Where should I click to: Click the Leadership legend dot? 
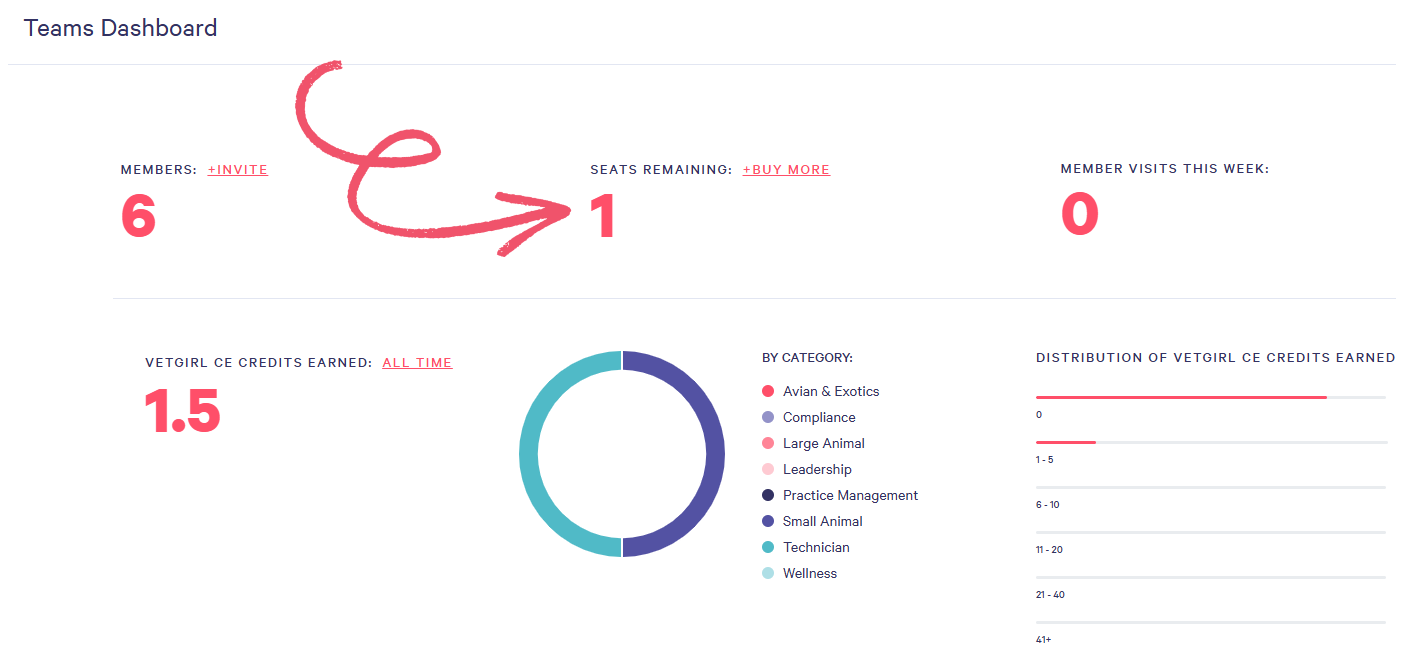coord(768,469)
